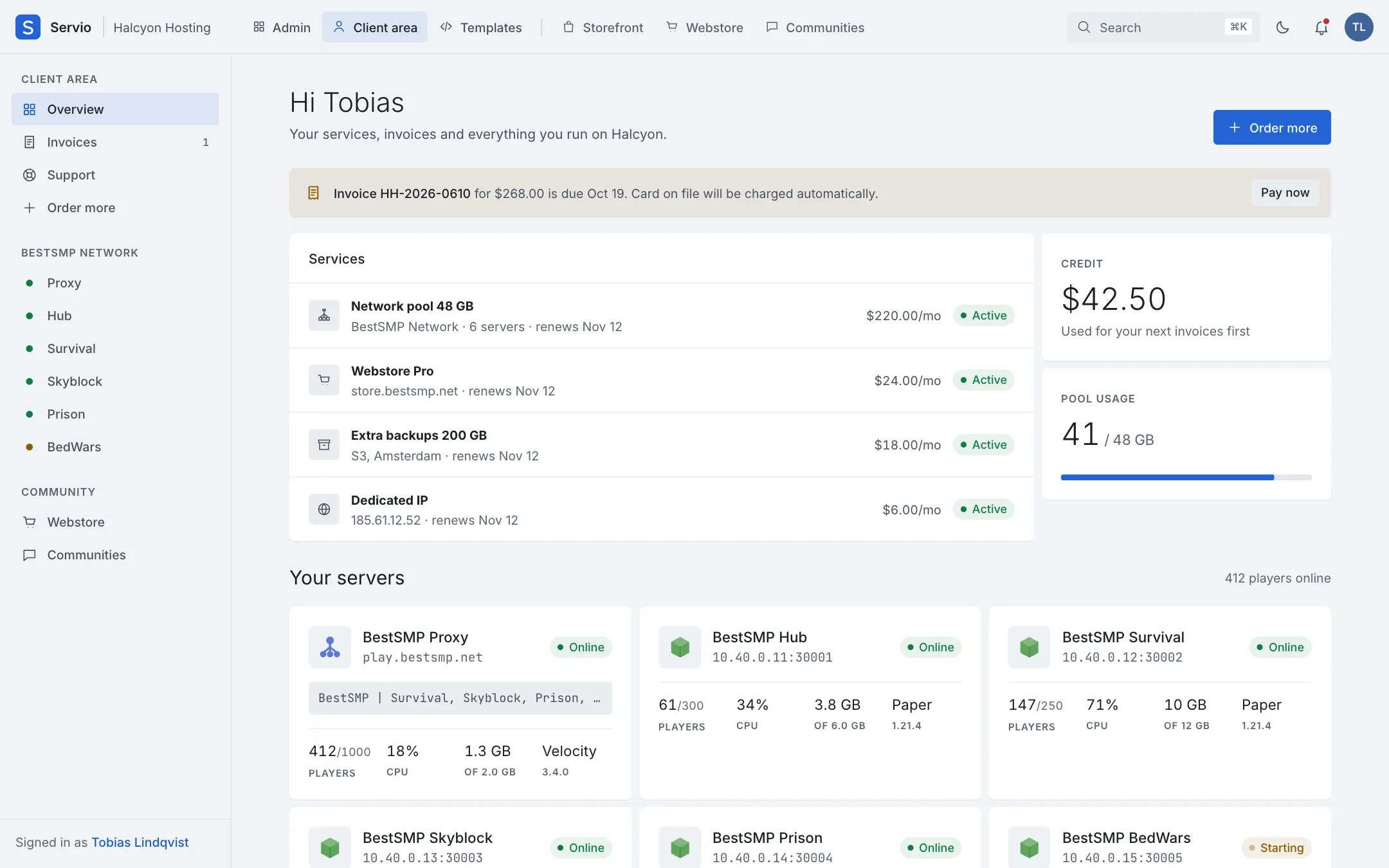Viewport: 1389px width, 868px height.
Task: Click the BestSMP Survival cube icon
Action: pos(1030,647)
